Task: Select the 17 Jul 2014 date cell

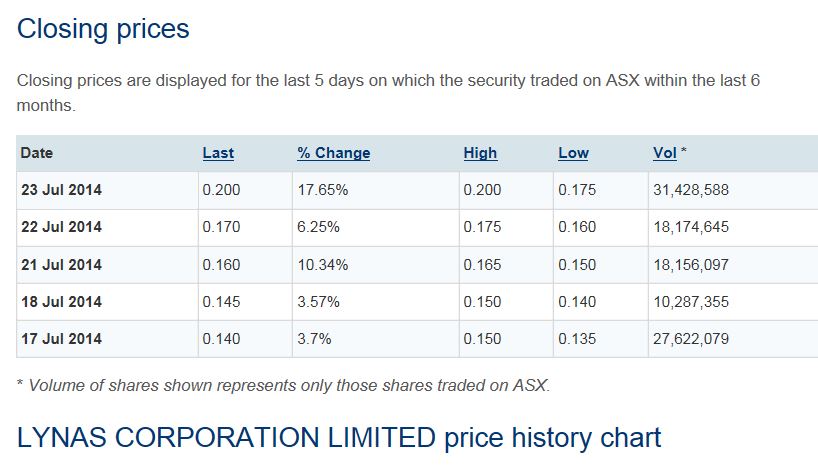Action: 61,339
